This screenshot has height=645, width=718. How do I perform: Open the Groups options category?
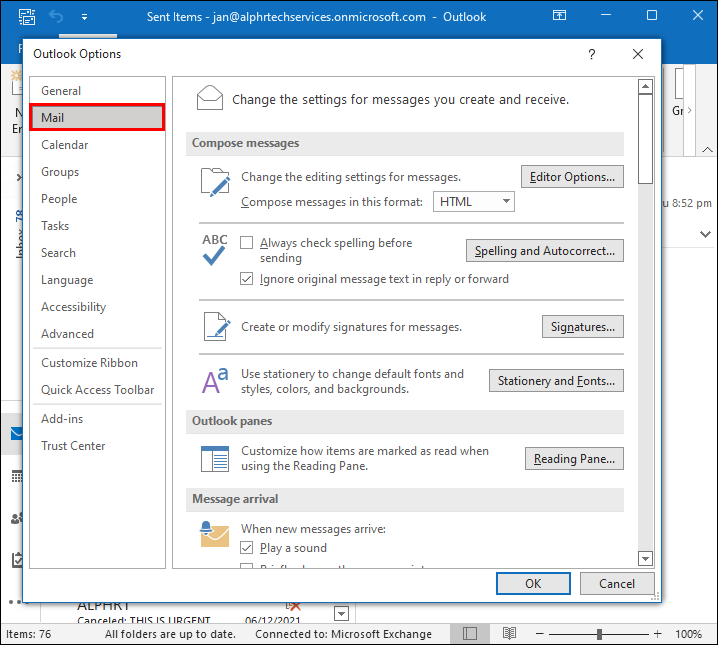[97, 172]
